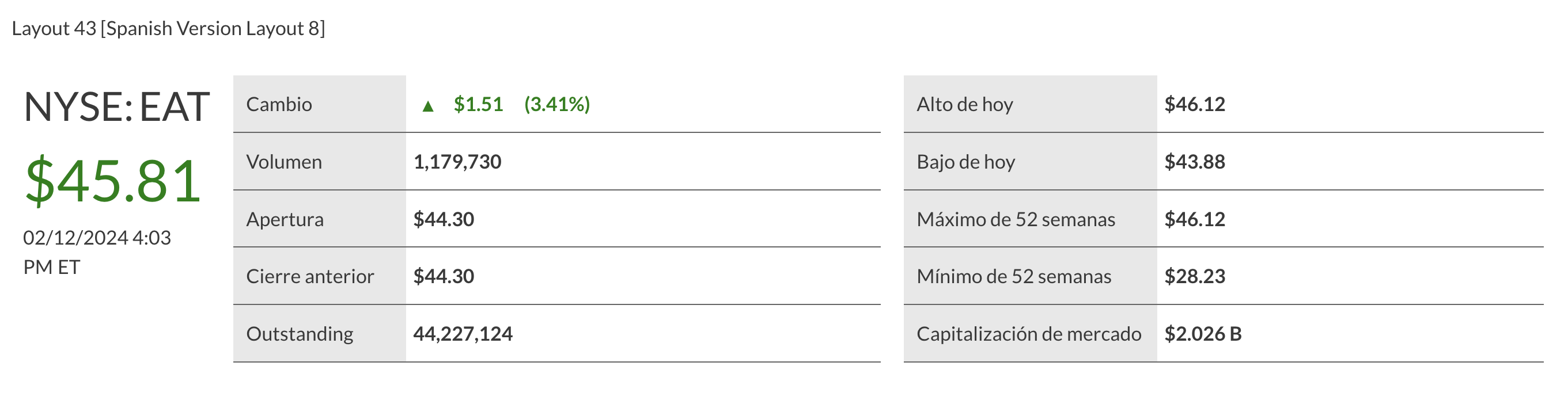
Task: Click the $28.23 52-week minimum value
Action: (x=1194, y=276)
